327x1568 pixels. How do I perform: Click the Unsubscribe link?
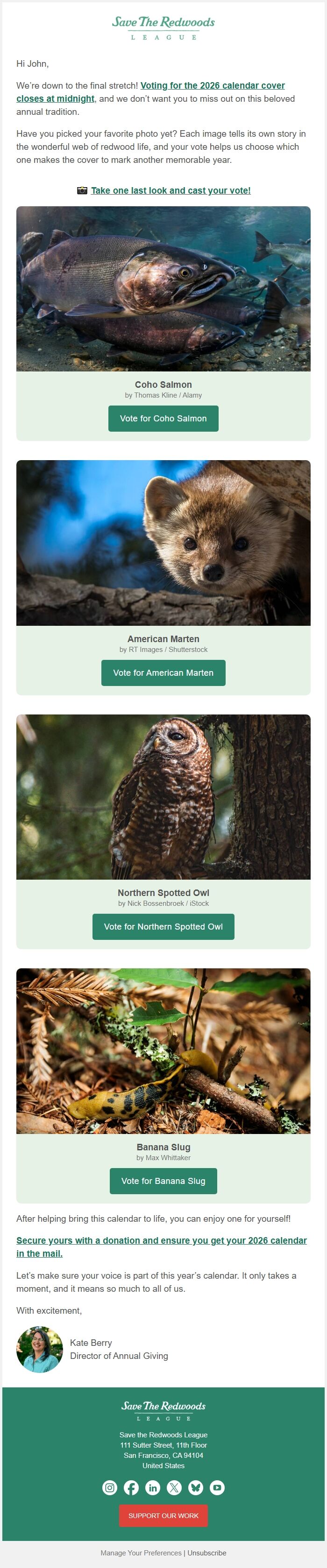click(x=206, y=1553)
